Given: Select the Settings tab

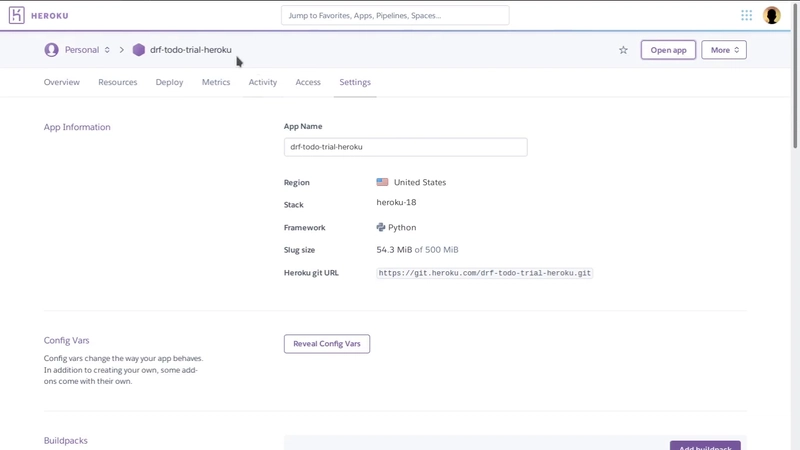Looking at the screenshot, I should (355, 82).
